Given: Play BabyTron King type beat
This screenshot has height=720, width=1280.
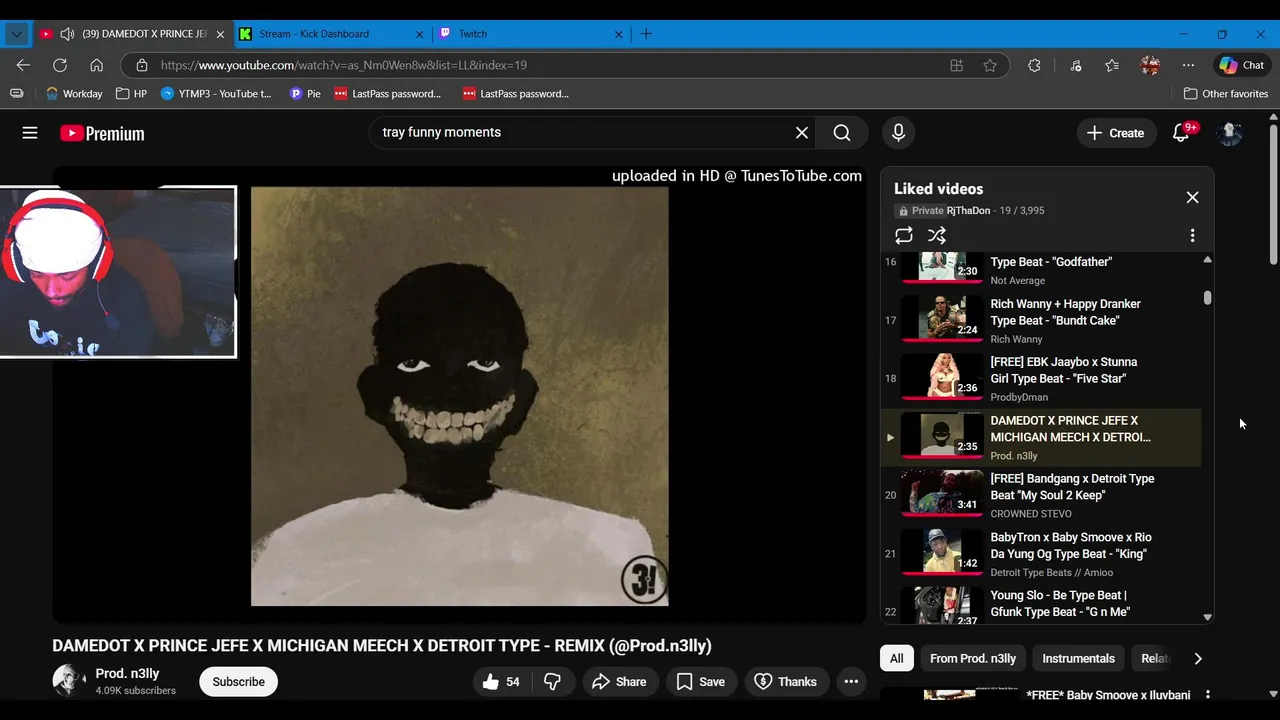Looking at the screenshot, I should point(1040,553).
